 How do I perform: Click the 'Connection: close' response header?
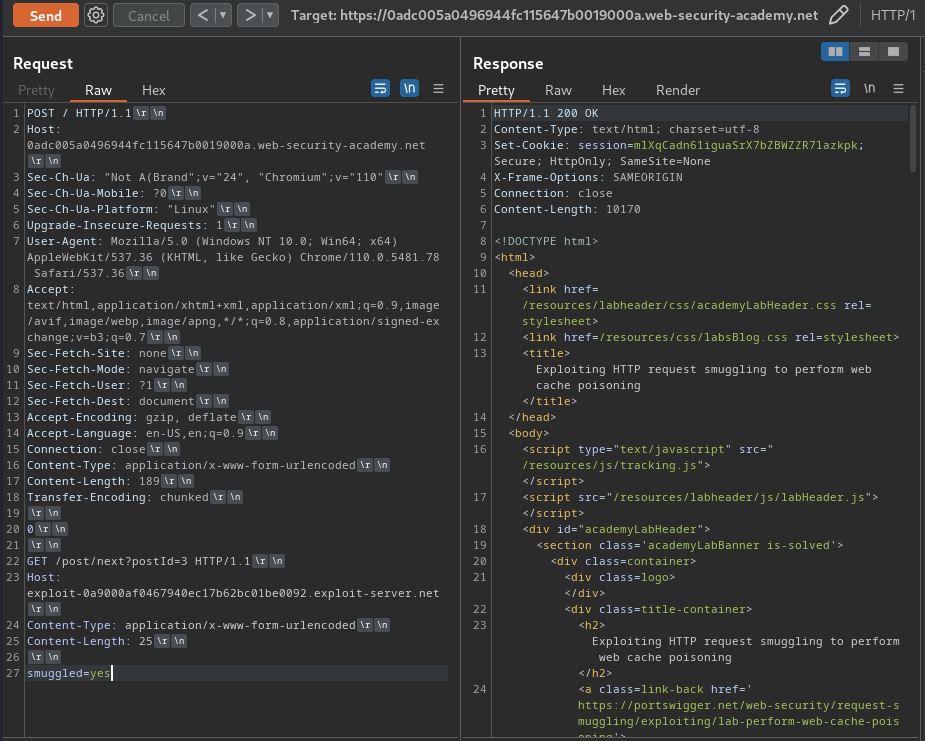click(x=553, y=193)
